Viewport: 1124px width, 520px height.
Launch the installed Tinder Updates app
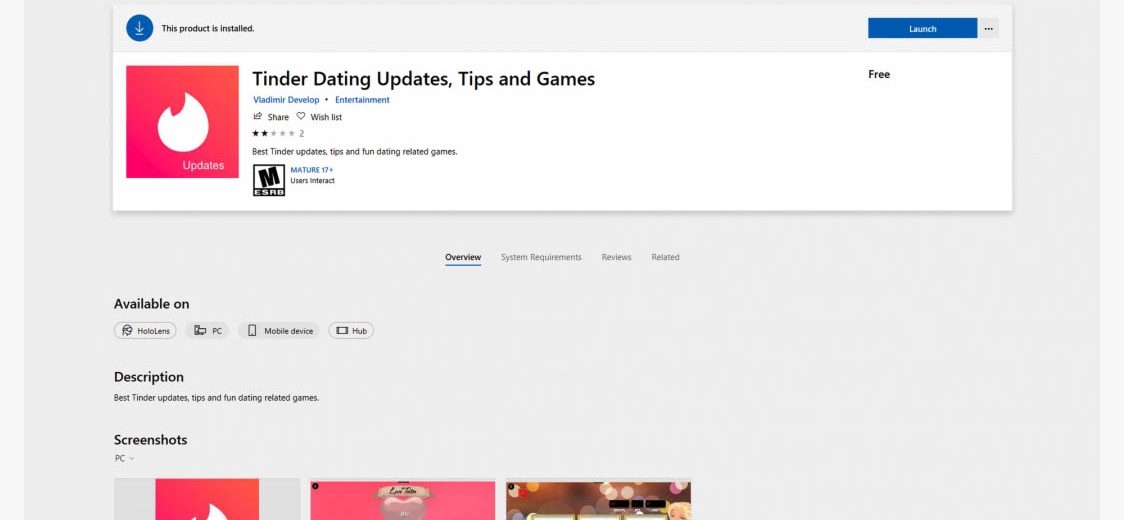tap(922, 29)
